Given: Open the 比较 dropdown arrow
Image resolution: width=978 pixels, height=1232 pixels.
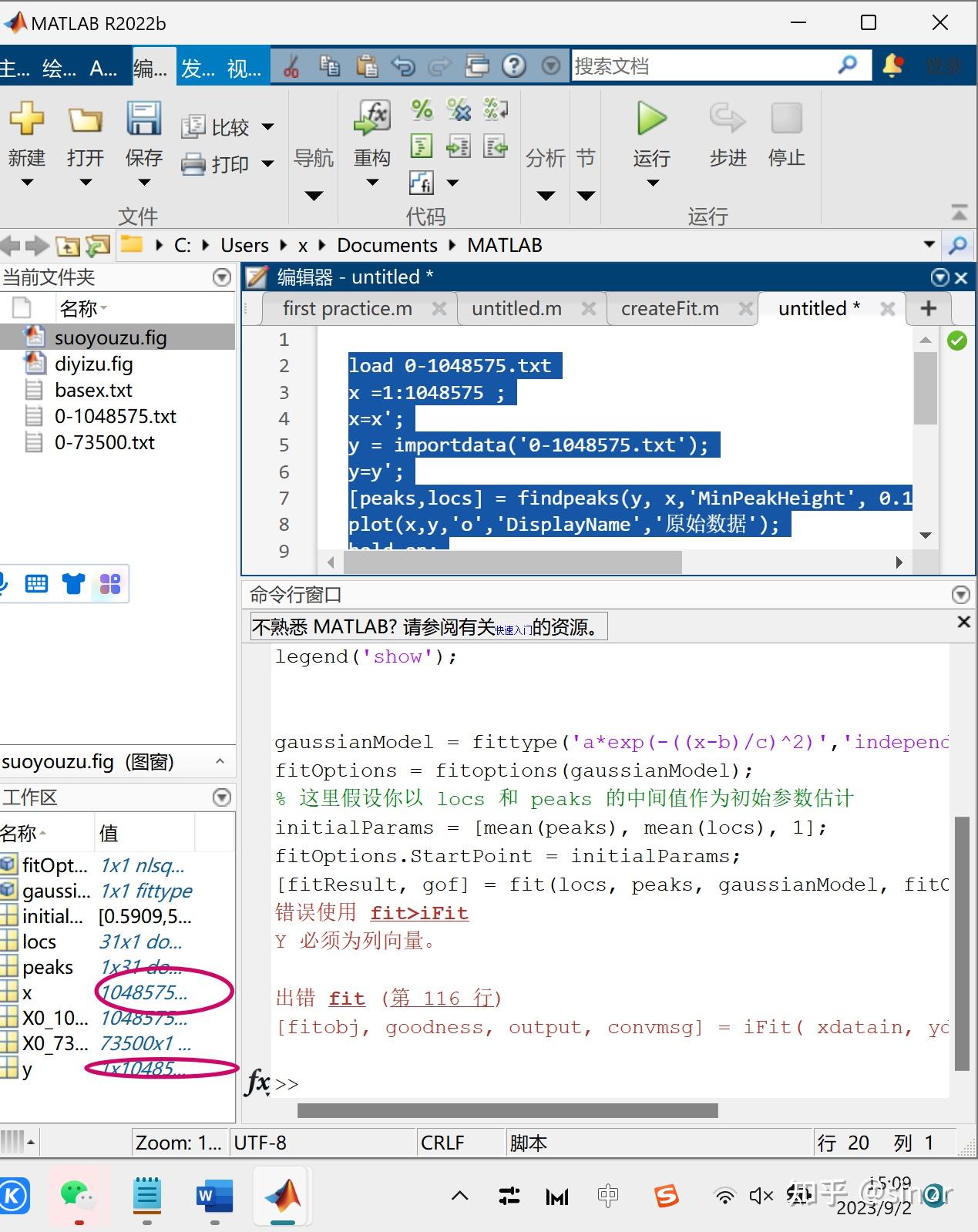Looking at the screenshot, I should (267, 126).
